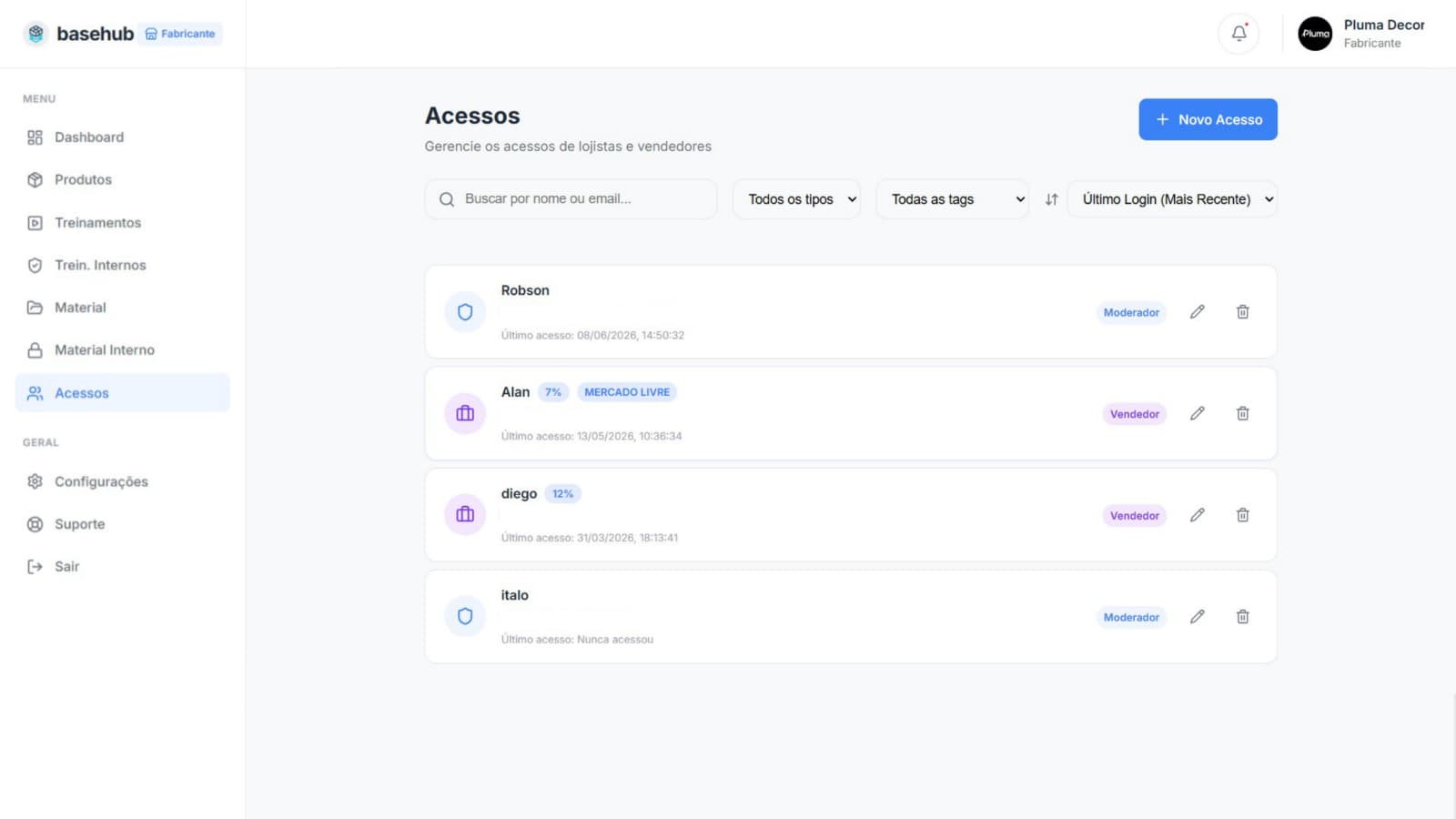Select Sair to log out
This screenshot has width=1456, height=819.
tap(122, 567)
